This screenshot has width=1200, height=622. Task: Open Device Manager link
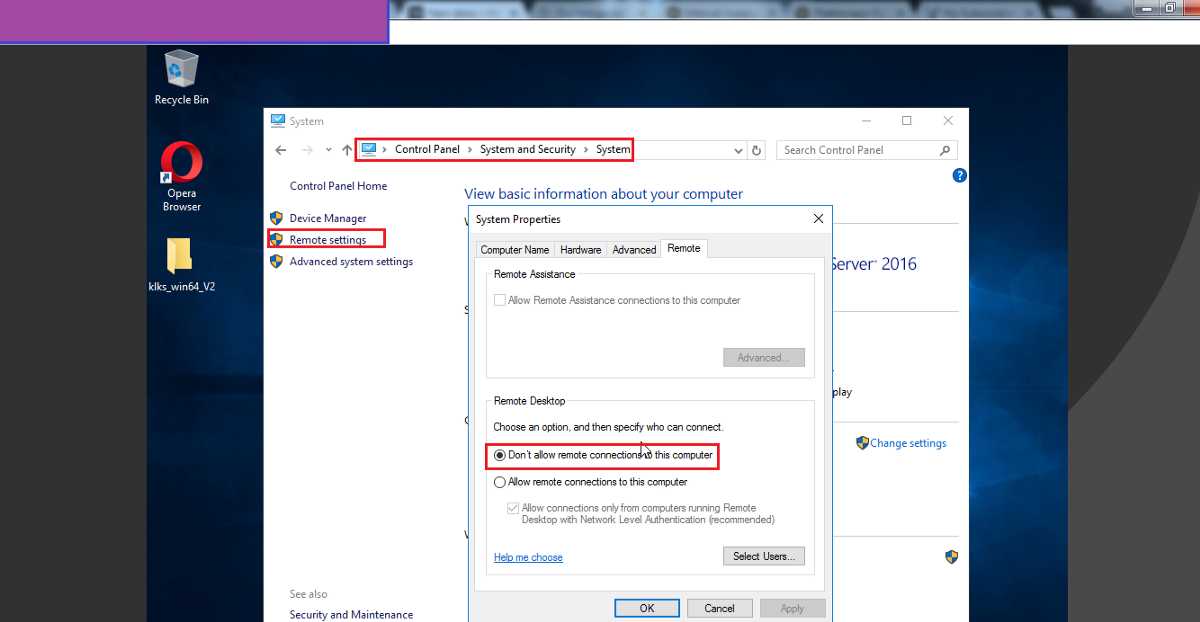(328, 218)
